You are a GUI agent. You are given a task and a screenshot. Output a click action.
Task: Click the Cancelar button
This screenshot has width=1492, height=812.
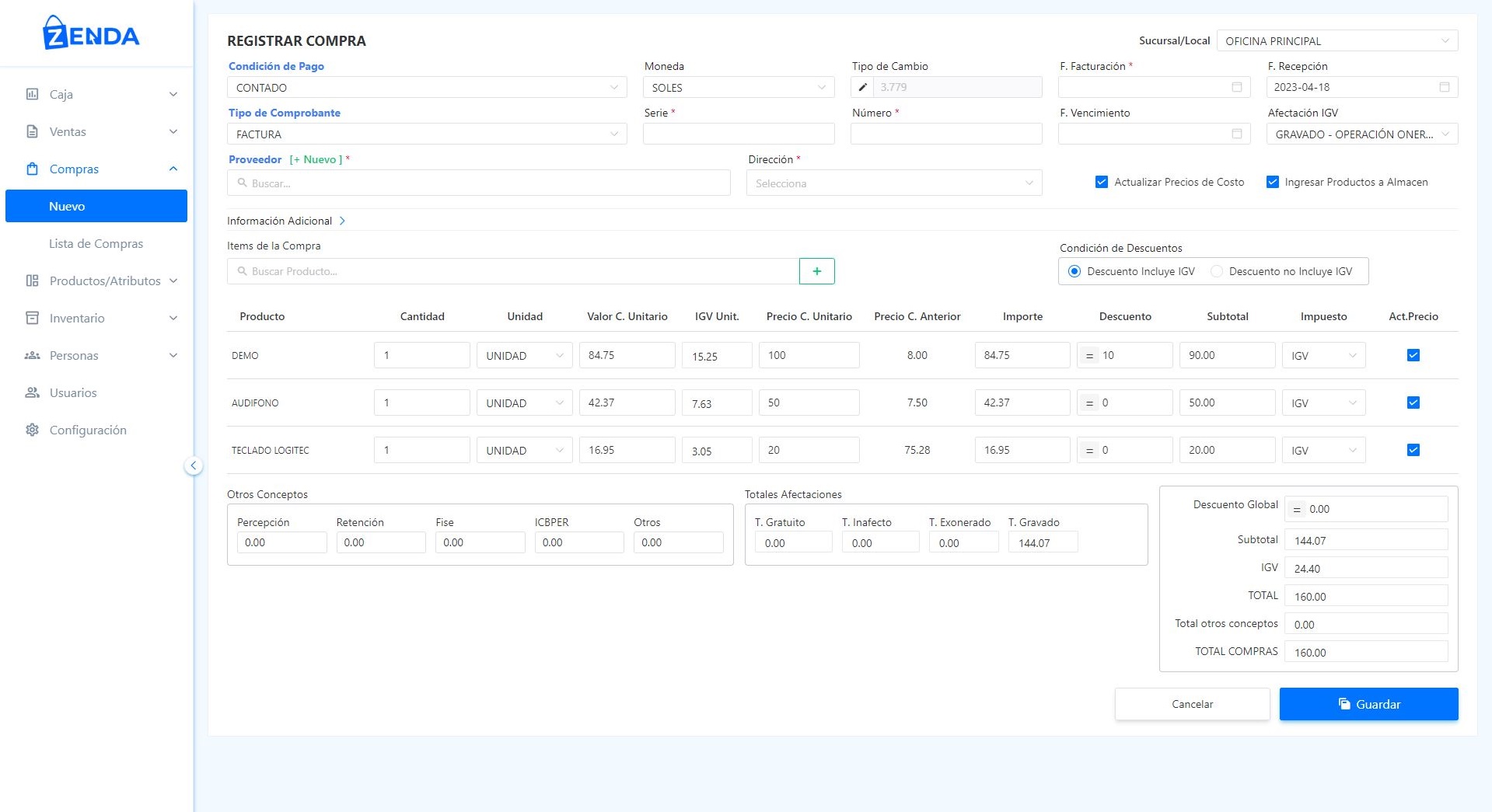(1192, 704)
